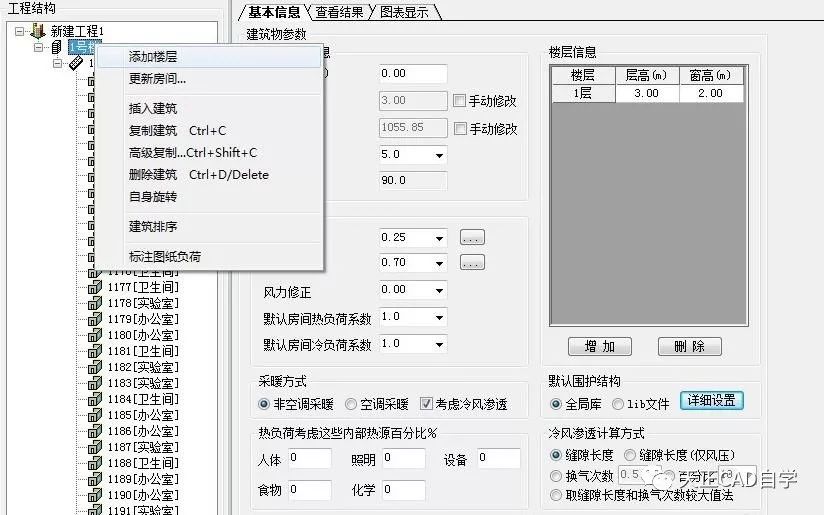The width and height of the screenshot is (824, 515).
Task: Select 空调采暖 radio button
Action: click(x=351, y=404)
